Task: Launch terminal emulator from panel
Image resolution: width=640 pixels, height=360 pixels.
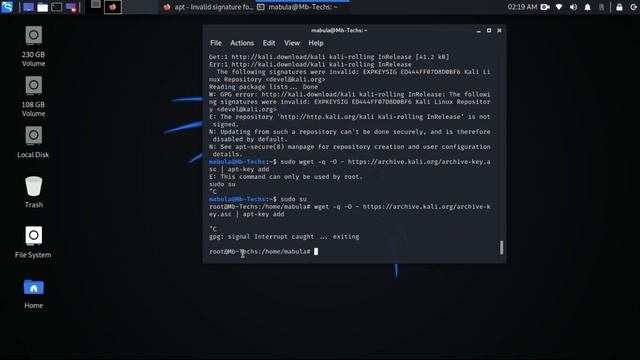Action: [57, 7]
